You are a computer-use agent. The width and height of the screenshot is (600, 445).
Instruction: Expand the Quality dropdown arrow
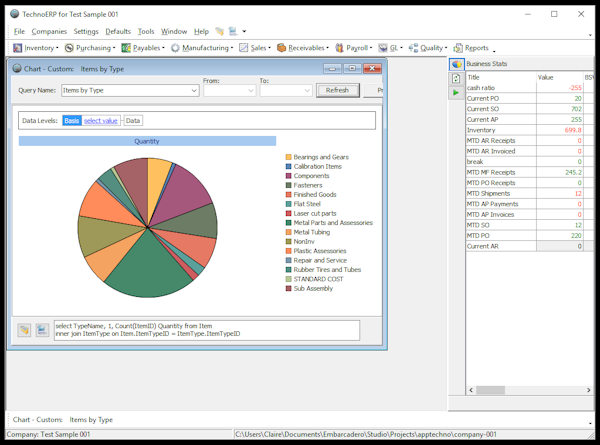pyautogui.click(x=446, y=48)
